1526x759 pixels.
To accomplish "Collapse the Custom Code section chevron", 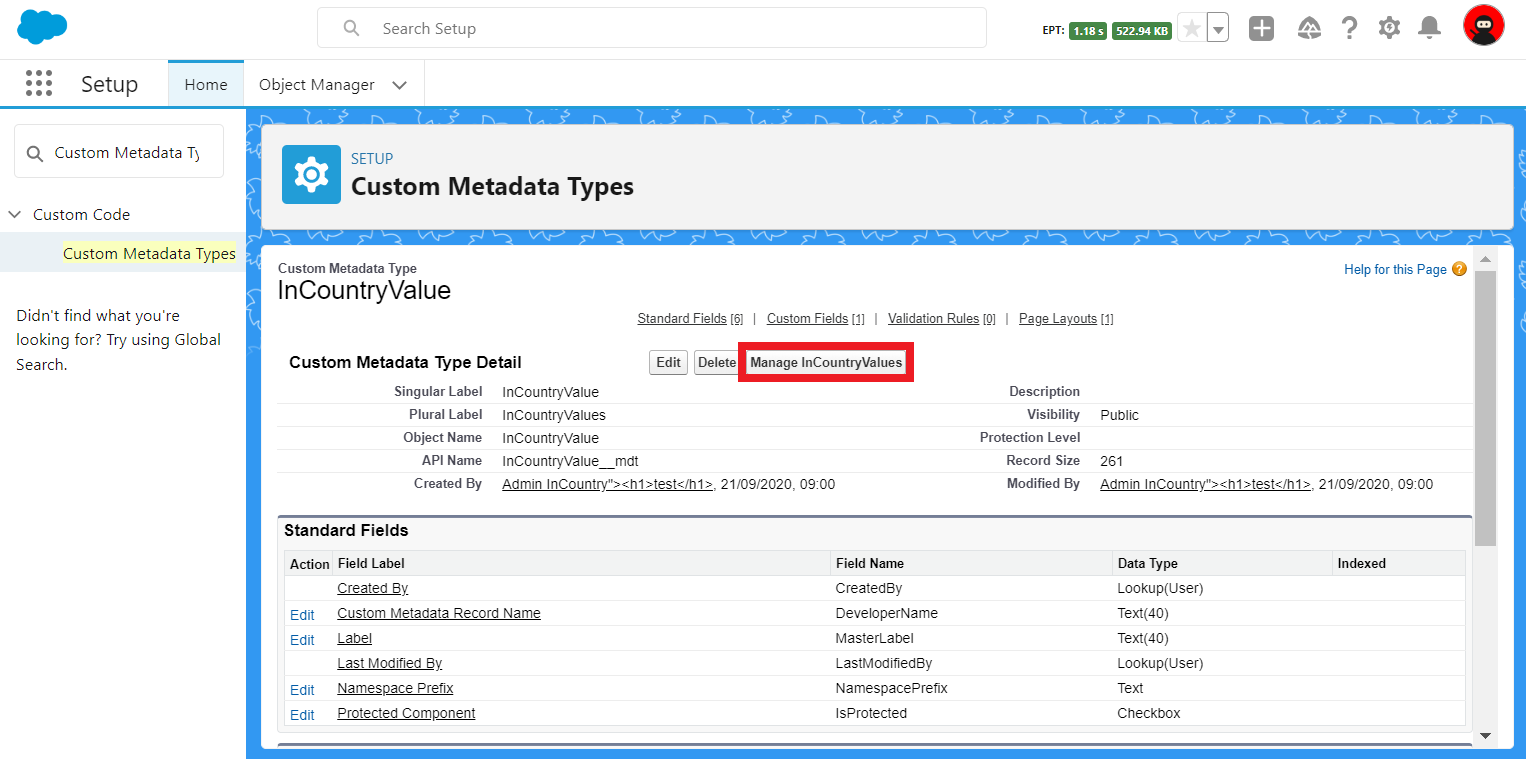I will coord(14,214).
